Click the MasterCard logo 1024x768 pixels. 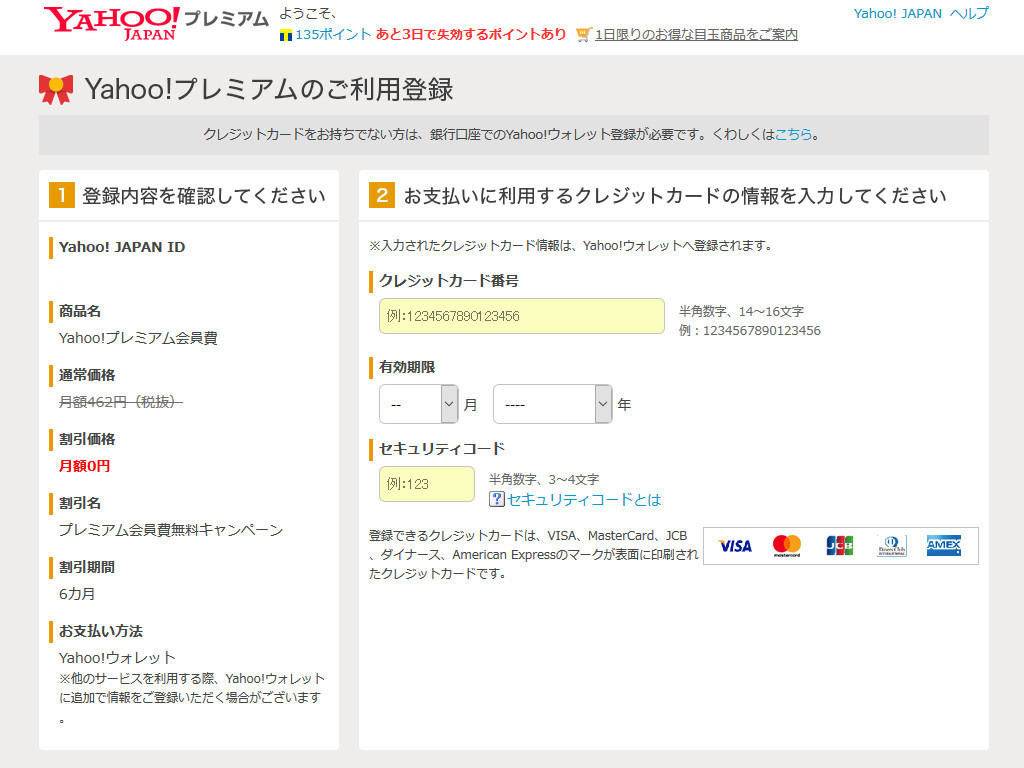point(787,546)
